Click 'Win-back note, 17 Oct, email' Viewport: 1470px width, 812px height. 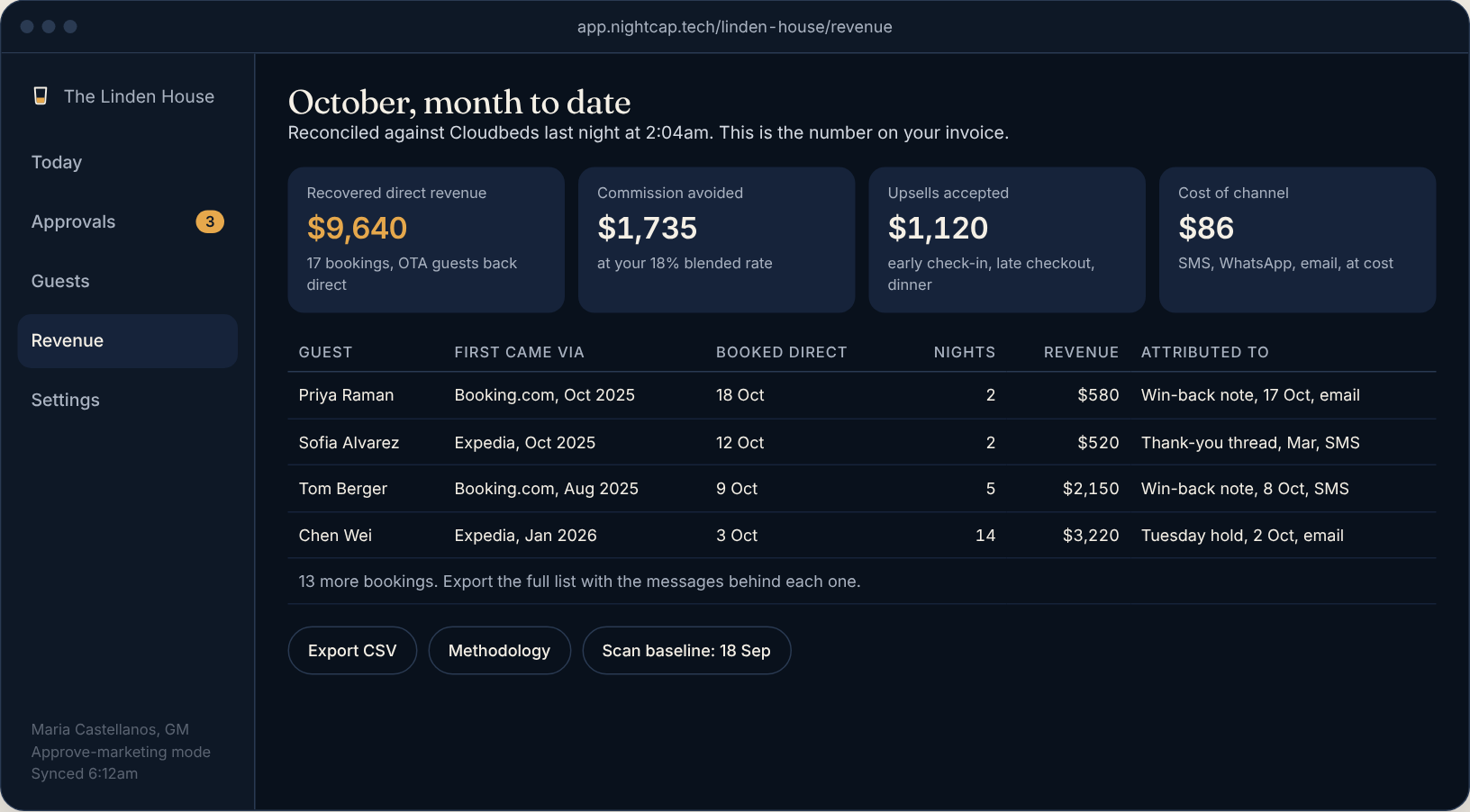pyautogui.click(x=1250, y=395)
